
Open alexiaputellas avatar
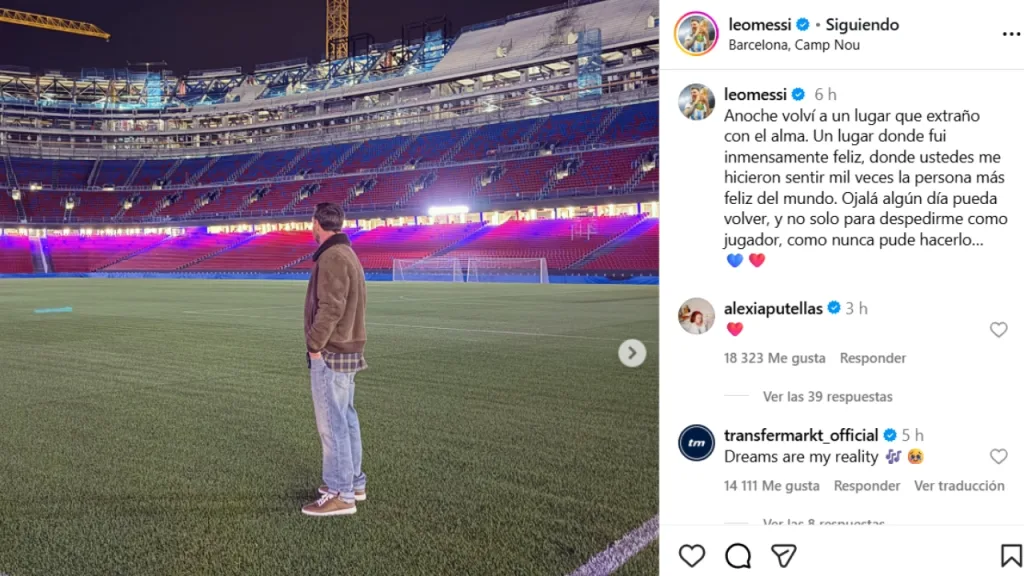(x=696, y=316)
